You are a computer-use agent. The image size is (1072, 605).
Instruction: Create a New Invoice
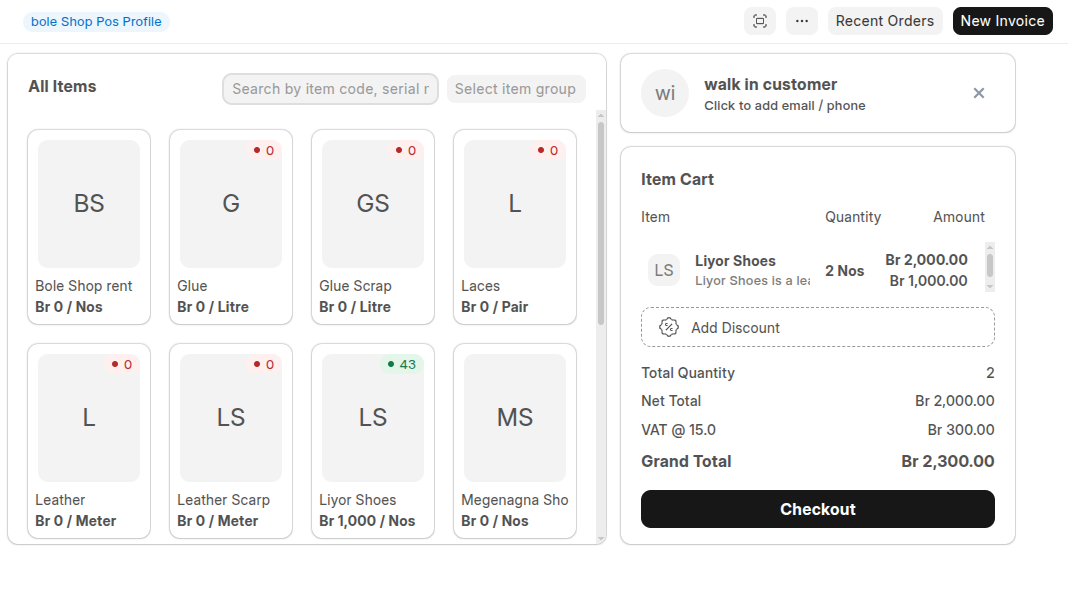1002,21
